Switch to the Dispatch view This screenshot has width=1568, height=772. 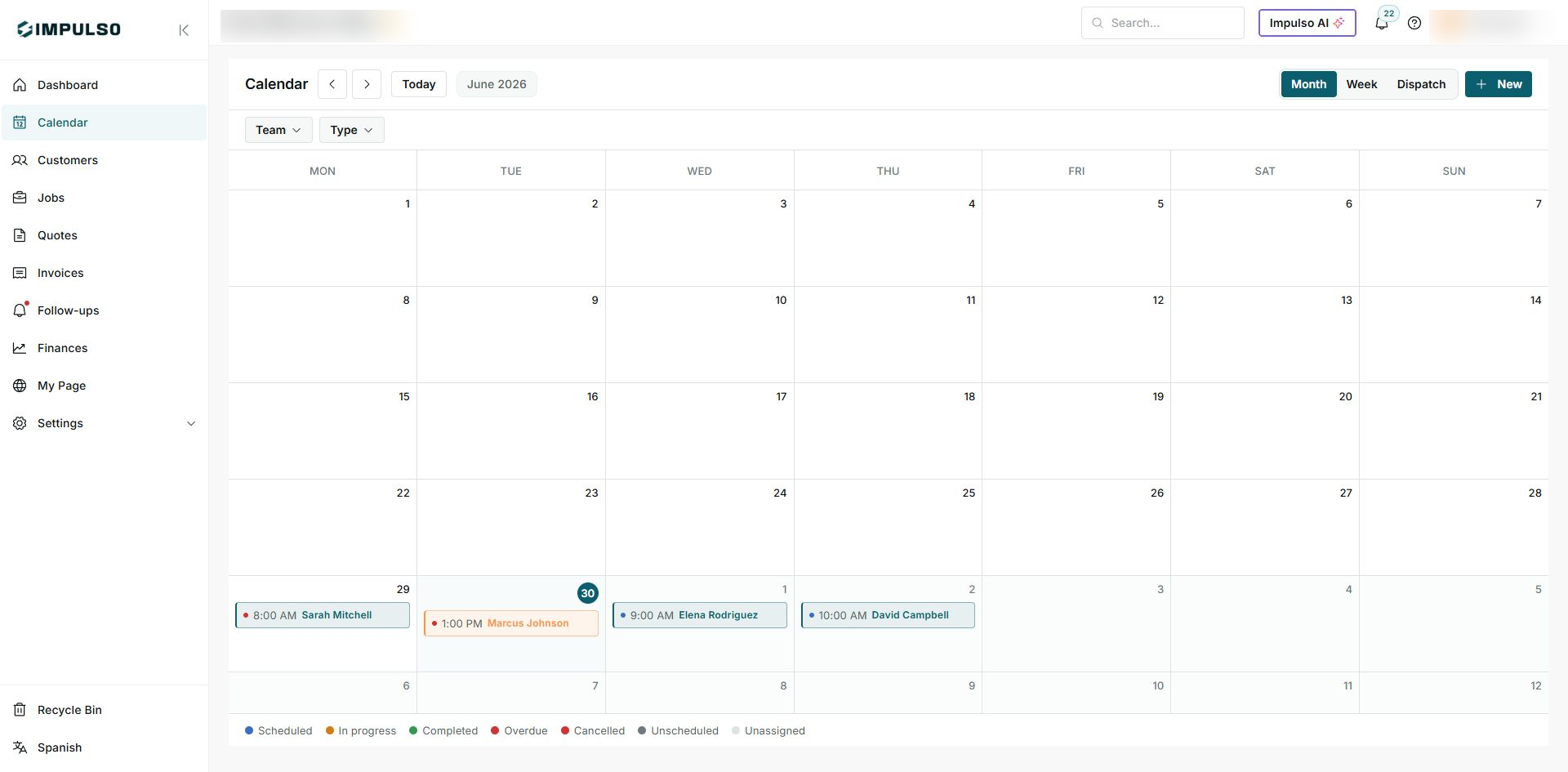click(x=1421, y=84)
